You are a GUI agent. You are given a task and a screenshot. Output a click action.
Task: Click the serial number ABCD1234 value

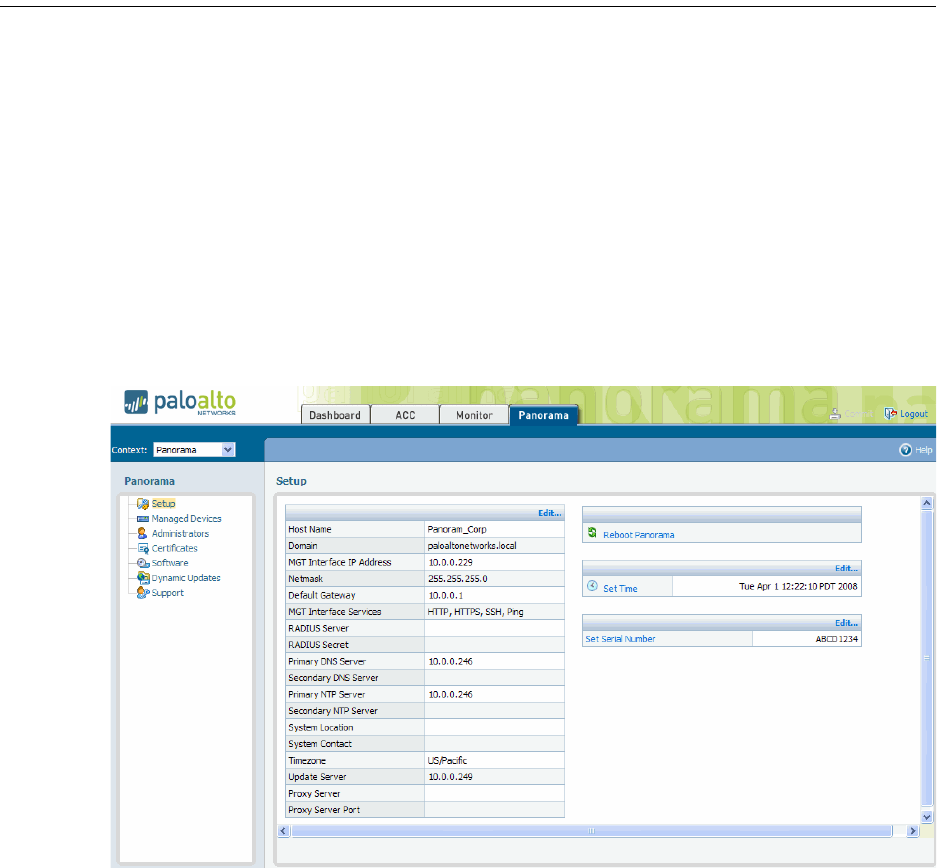click(x=837, y=639)
